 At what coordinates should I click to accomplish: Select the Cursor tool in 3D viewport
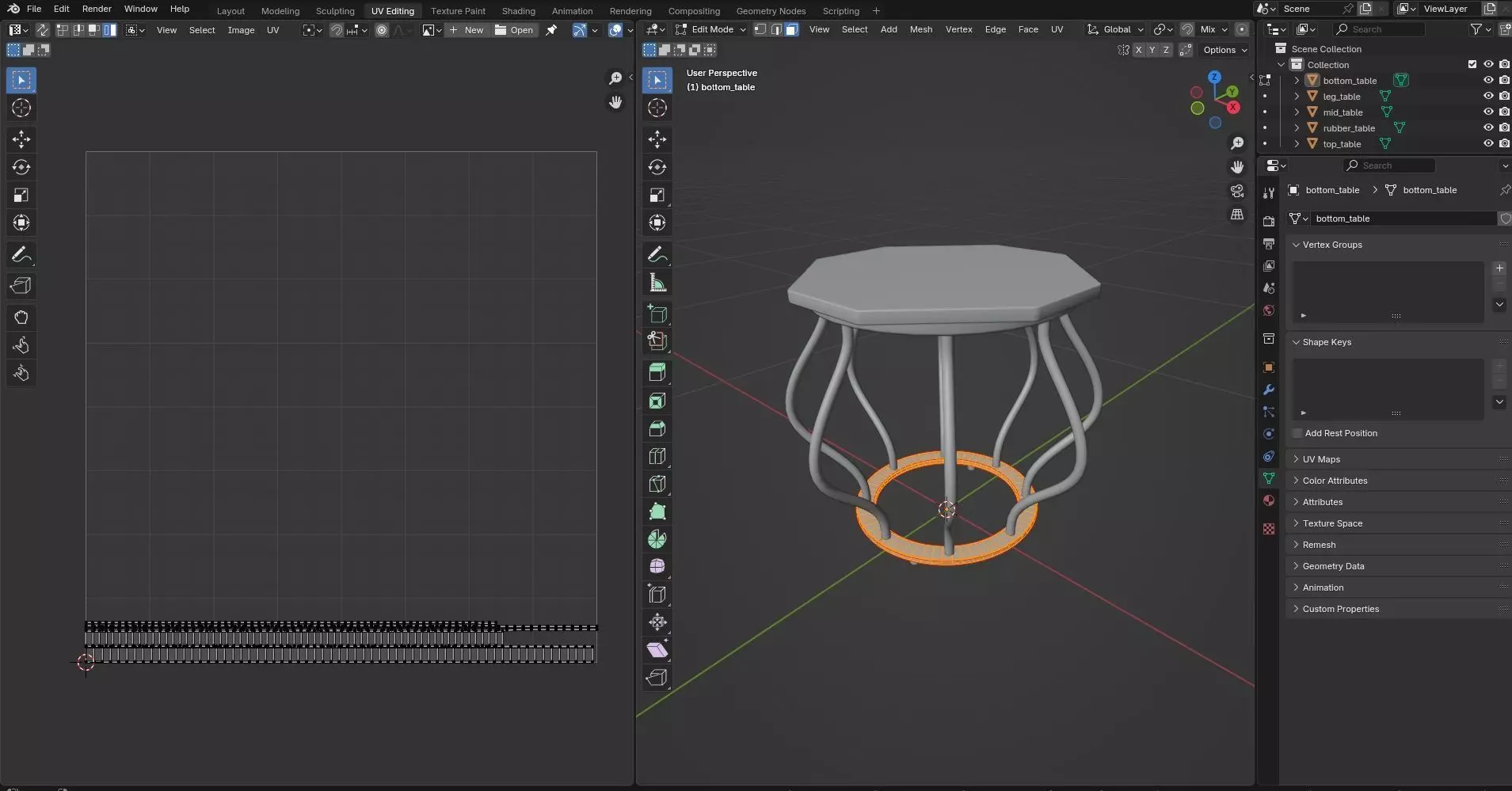(x=657, y=108)
